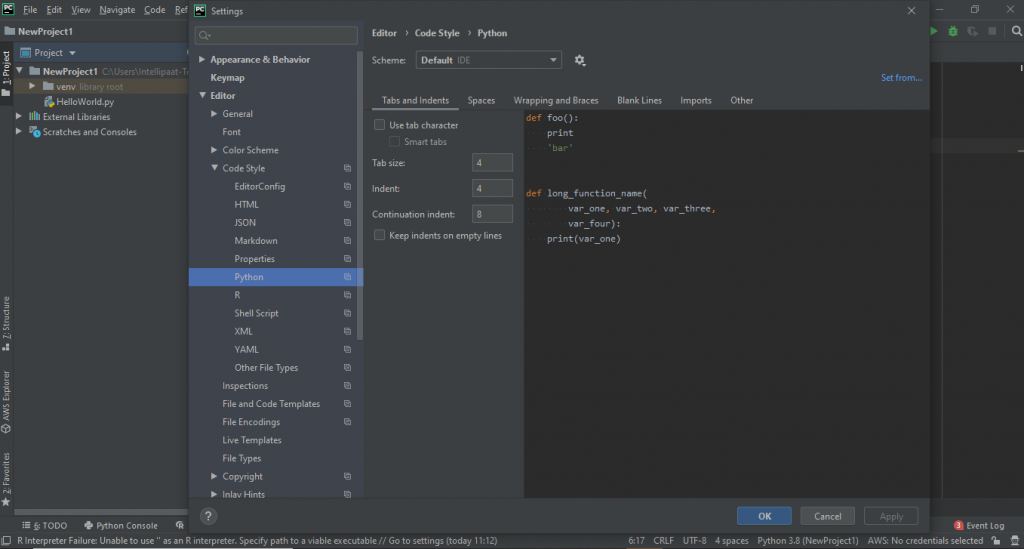Click copy icon beside File Encodings row
Viewport: 1024px width, 549px height.
click(347, 422)
